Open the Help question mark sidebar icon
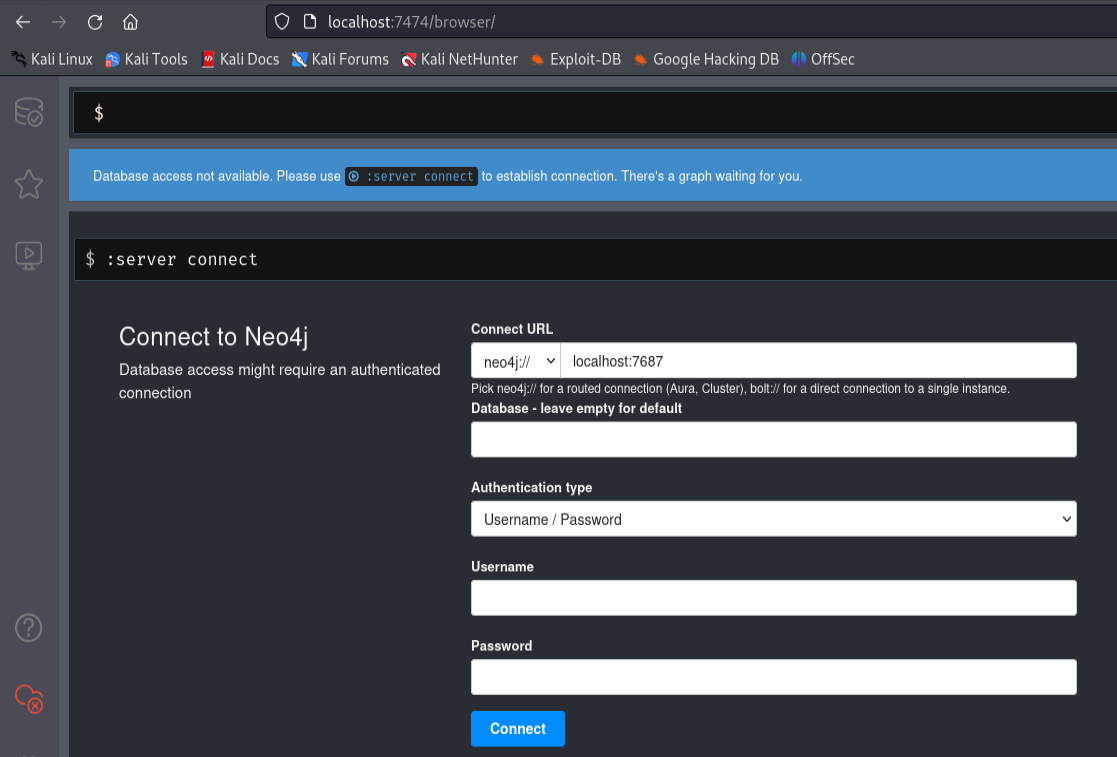This screenshot has height=757, width=1117. click(29, 627)
